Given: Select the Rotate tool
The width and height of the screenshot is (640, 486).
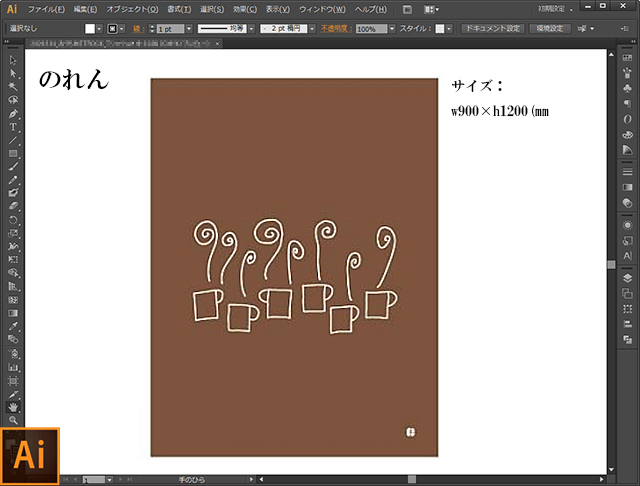Looking at the screenshot, I should click(x=13, y=219).
